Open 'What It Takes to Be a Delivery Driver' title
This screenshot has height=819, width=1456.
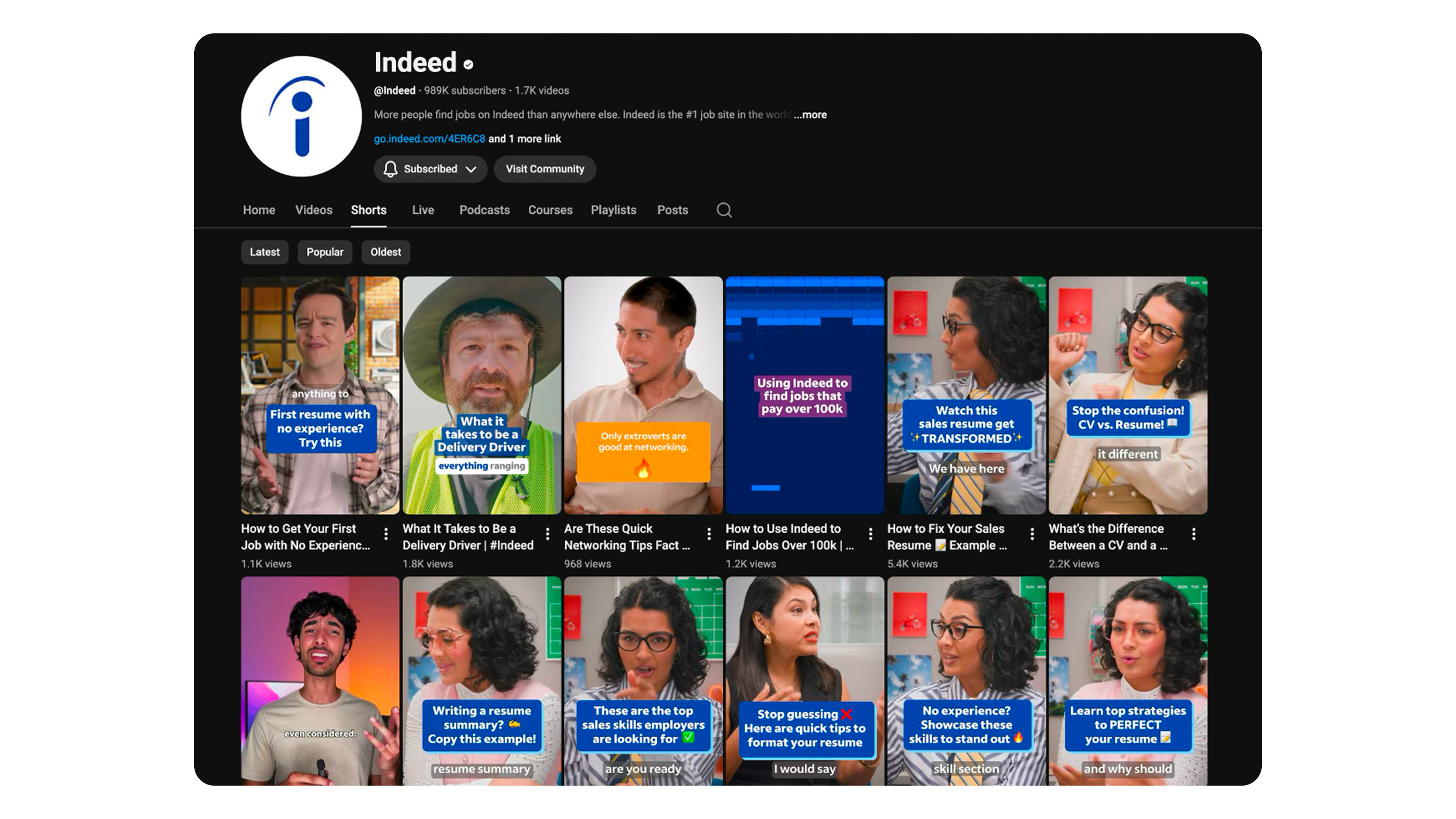click(468, 537)
